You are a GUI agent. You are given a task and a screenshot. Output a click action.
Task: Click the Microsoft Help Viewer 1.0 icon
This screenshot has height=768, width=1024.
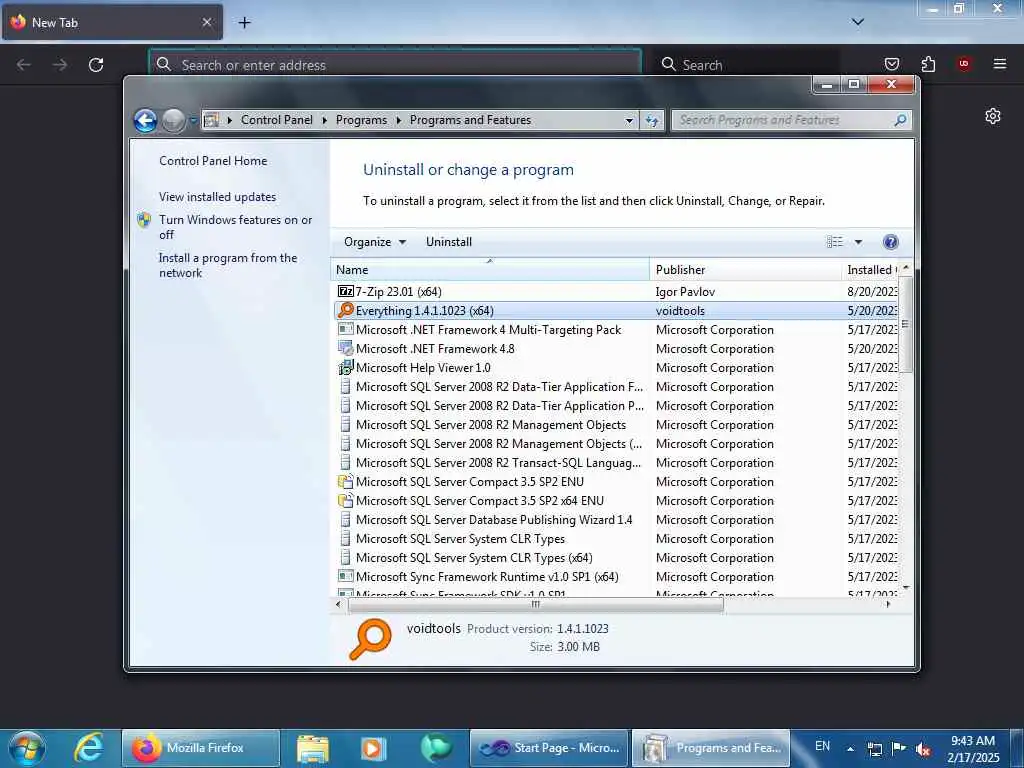point(345,368)
